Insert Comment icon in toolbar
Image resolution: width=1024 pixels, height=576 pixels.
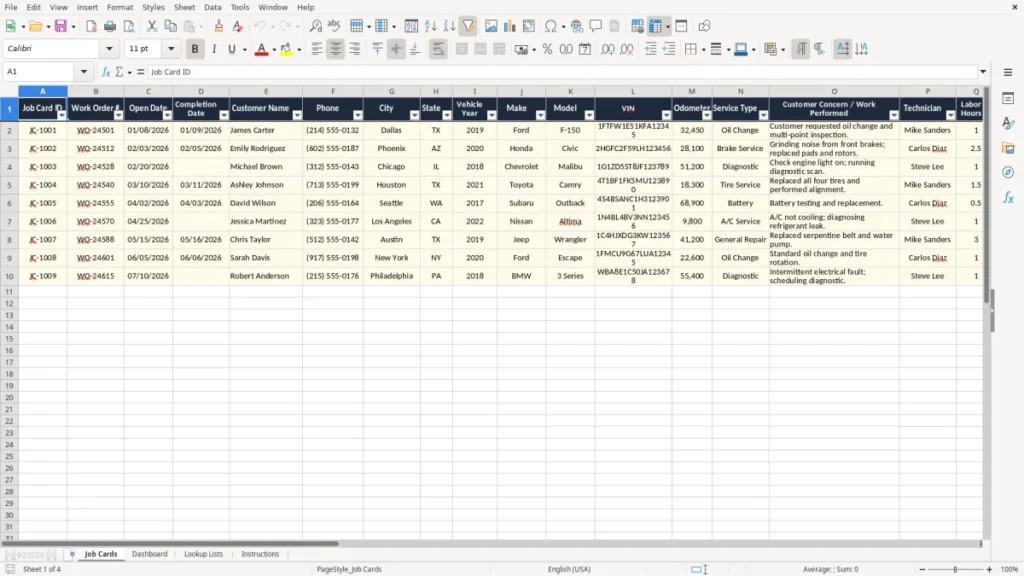point(596,26)
